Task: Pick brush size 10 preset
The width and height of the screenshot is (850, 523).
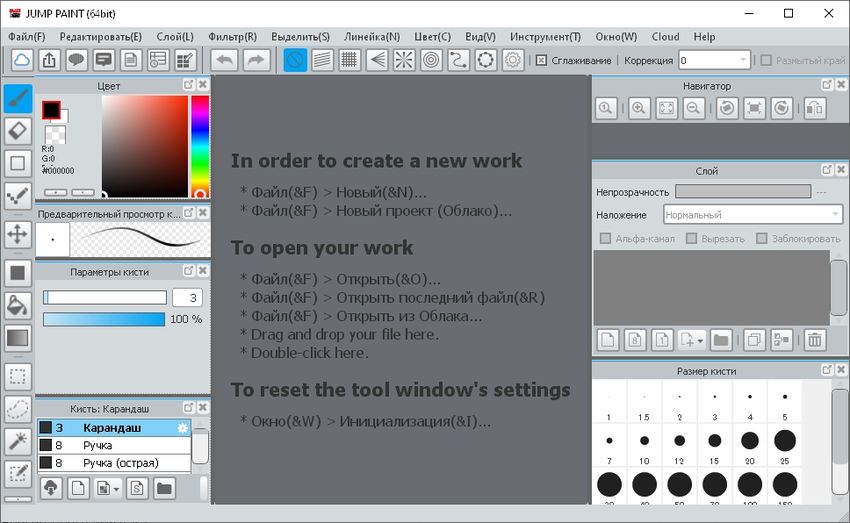Action: point(644,447)
